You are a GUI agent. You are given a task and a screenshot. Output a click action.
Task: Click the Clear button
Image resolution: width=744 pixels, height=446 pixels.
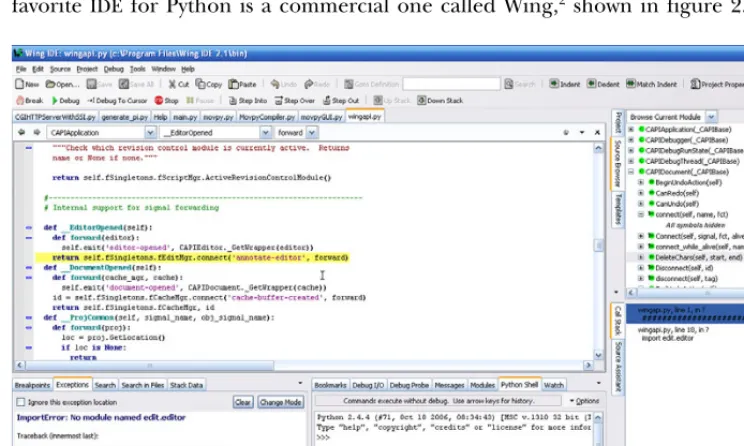click(x=243, y=402)
